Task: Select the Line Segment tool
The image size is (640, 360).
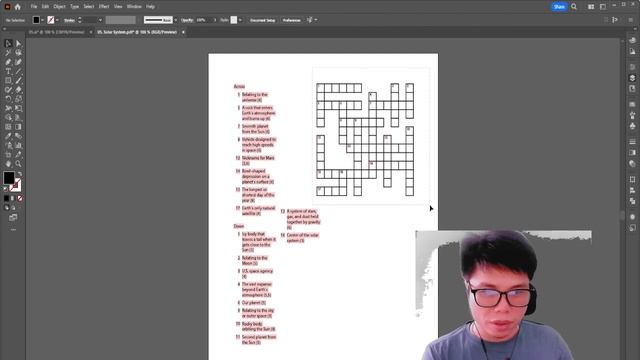Action: [x=18, y=71]
